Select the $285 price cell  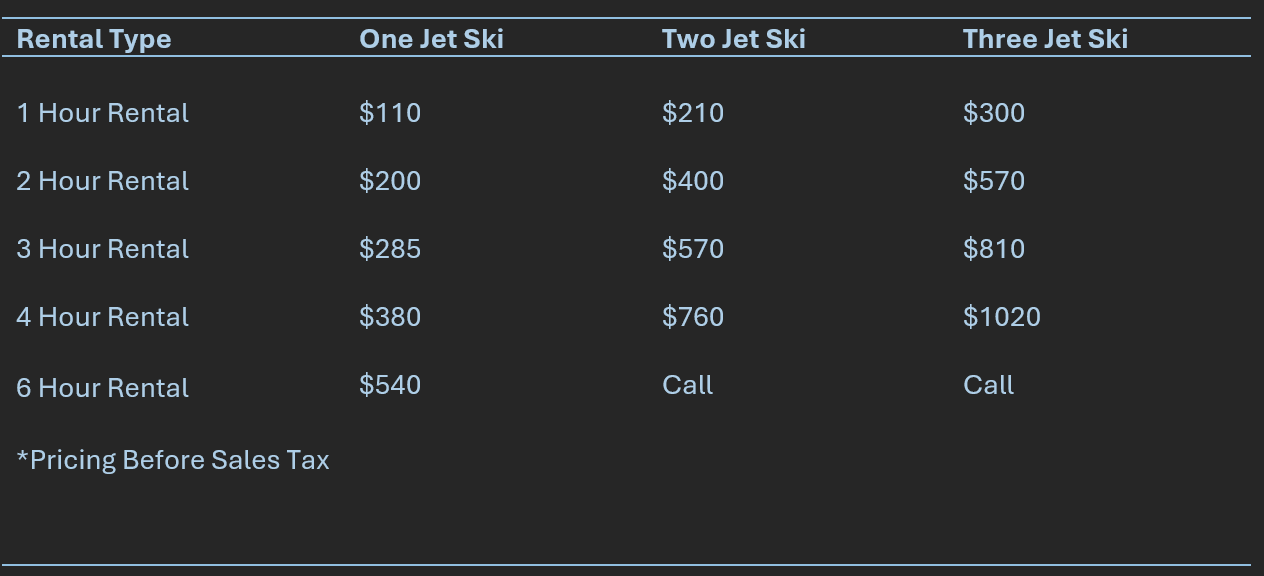390,249
